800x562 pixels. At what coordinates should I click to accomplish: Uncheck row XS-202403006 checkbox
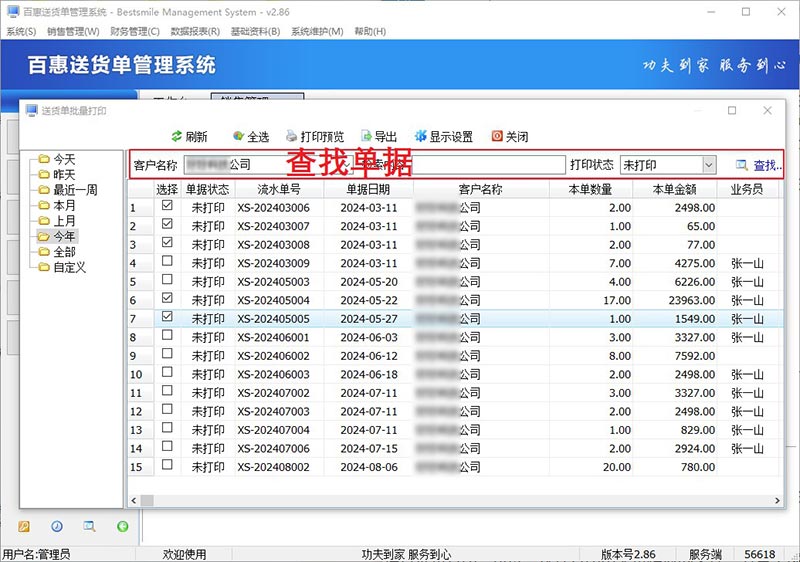tap(167, 205)
